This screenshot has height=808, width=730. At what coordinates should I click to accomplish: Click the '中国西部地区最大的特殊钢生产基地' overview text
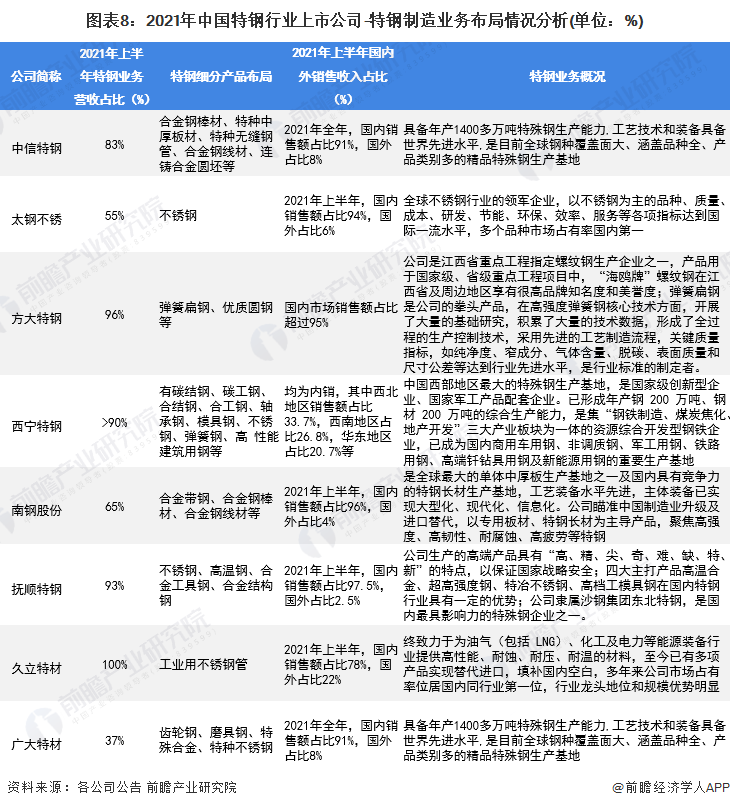(565, 423)
